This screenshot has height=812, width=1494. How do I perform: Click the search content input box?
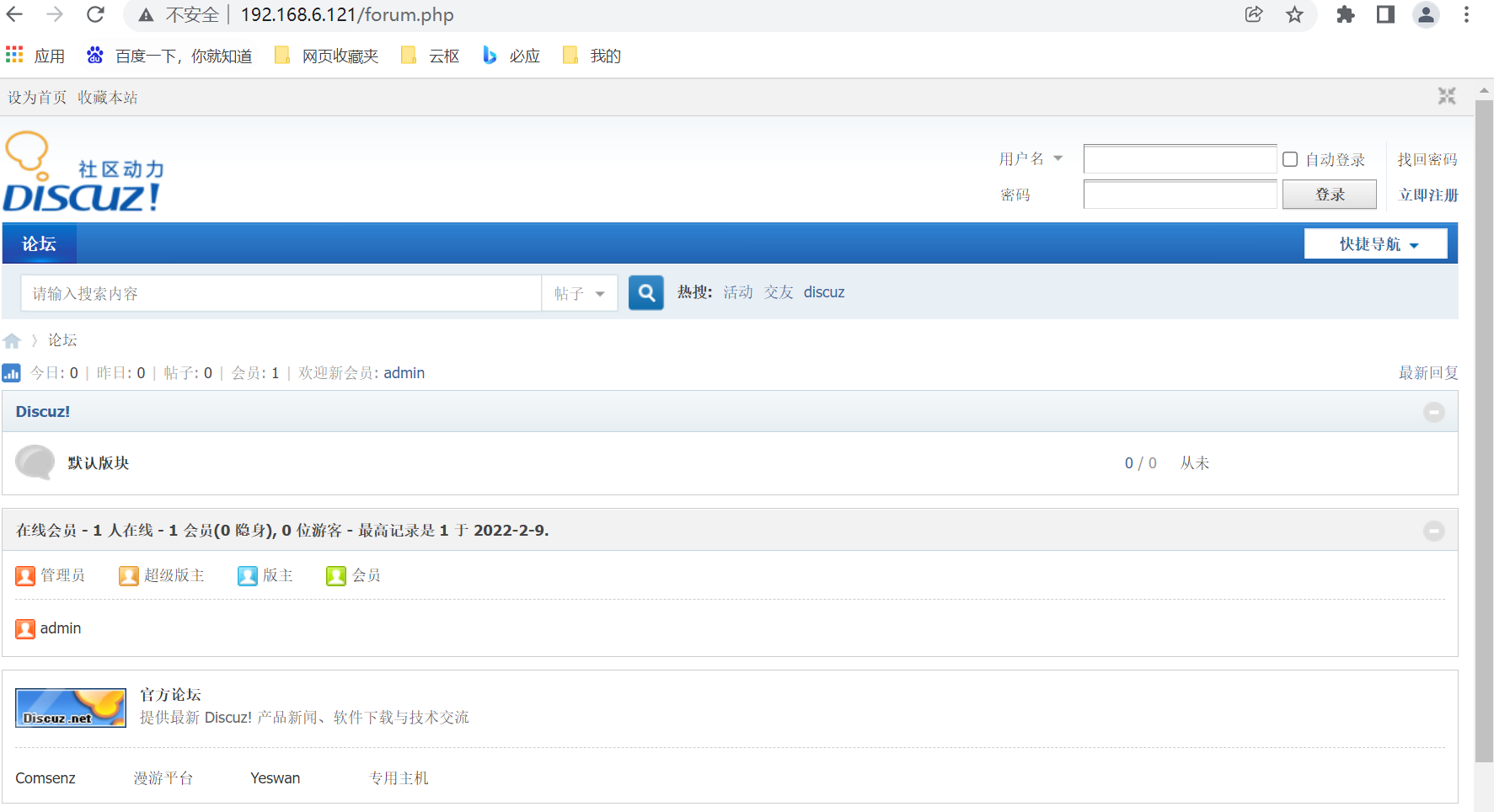(x=281, y=293)
